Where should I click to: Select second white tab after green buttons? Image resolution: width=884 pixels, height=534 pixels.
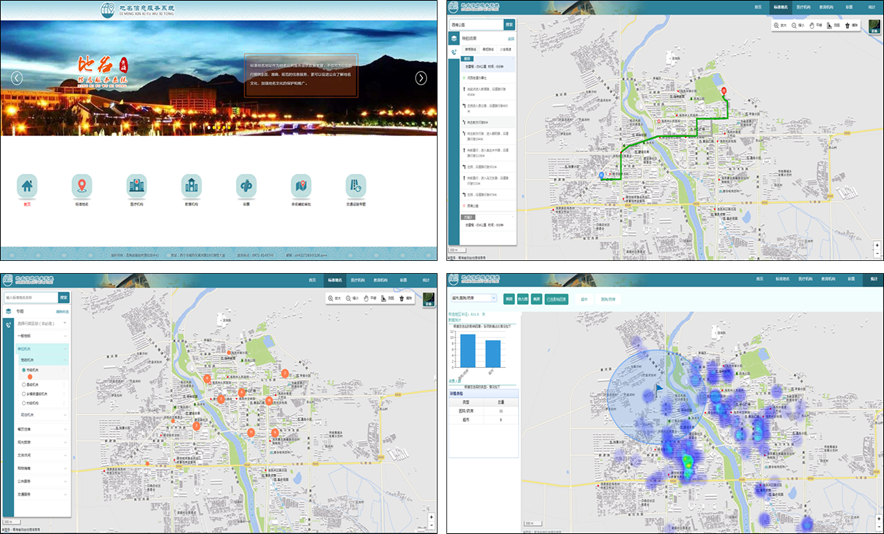click(x=608, y=299)
